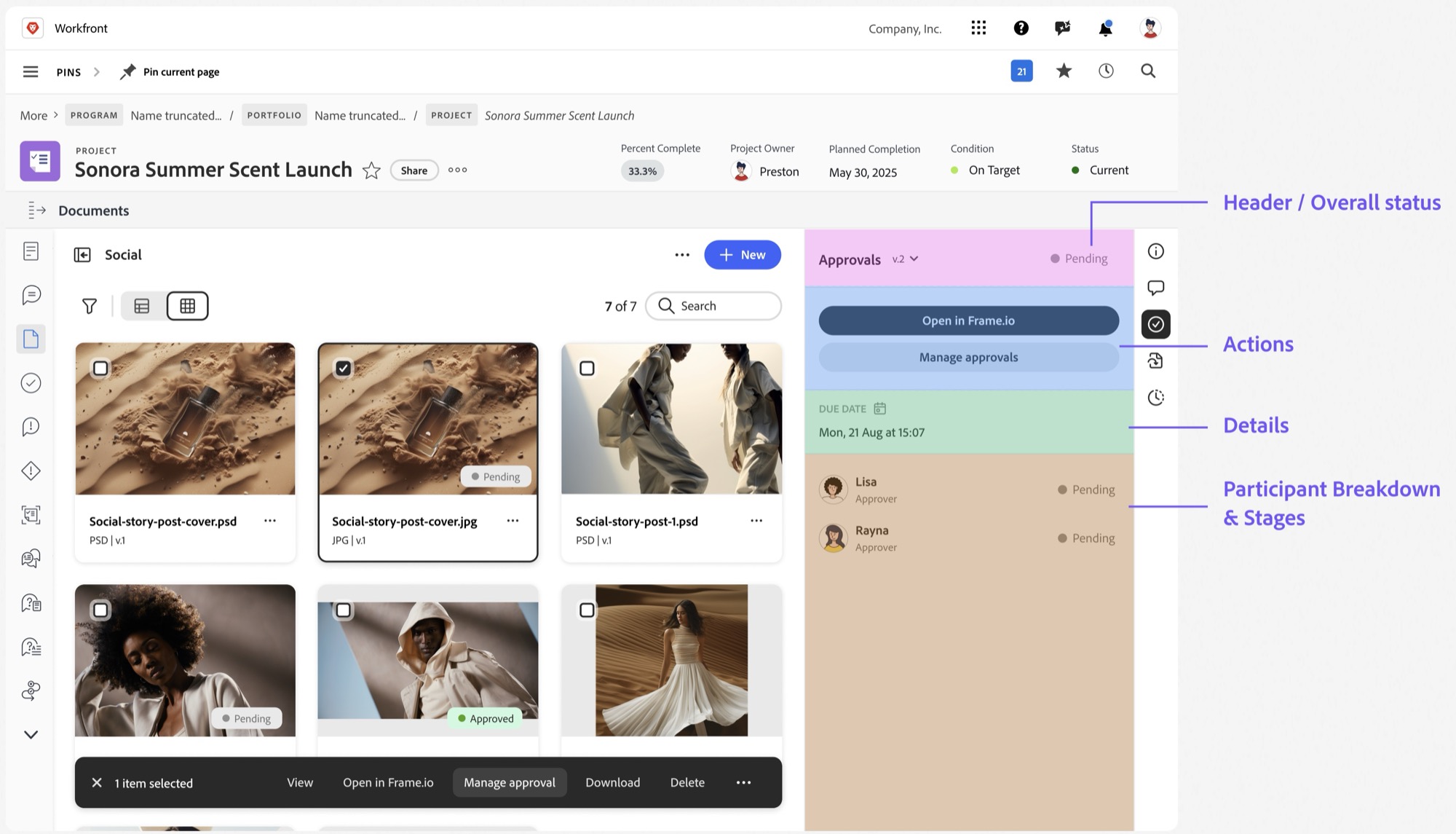This screenshot has height=834, width=1456.
Task: Open options for Social-story-post-cover.jpg
Action: 513,521
